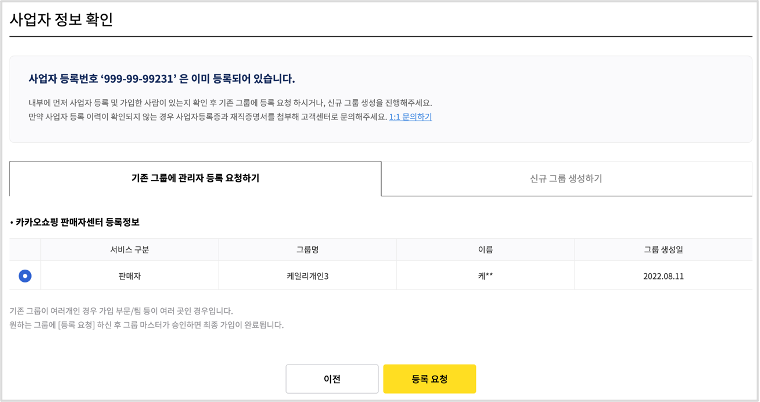760x402 pixels.
Task: Click the already-registered business number notice
Action: click(162, 78)
